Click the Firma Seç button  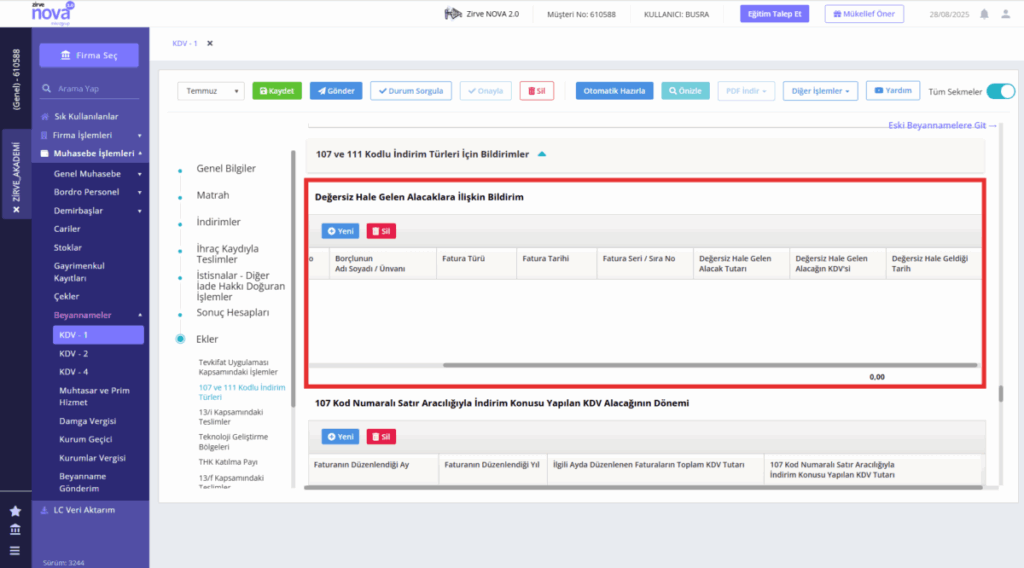tap(89, 55)
